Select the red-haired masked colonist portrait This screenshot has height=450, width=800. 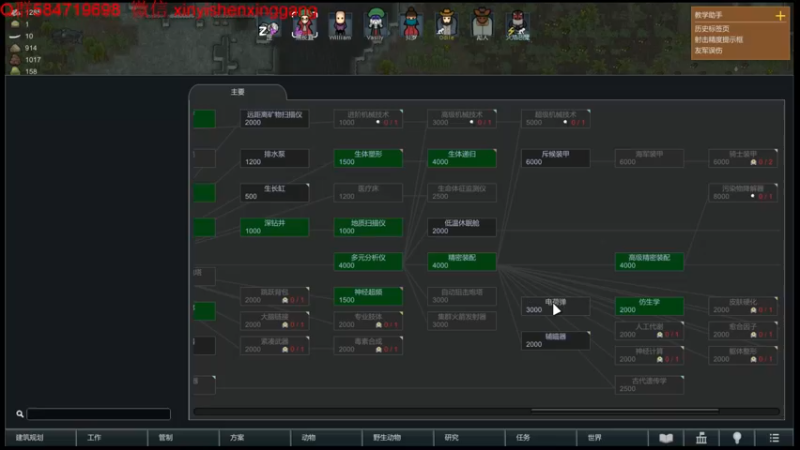click(x=411, y=24)
